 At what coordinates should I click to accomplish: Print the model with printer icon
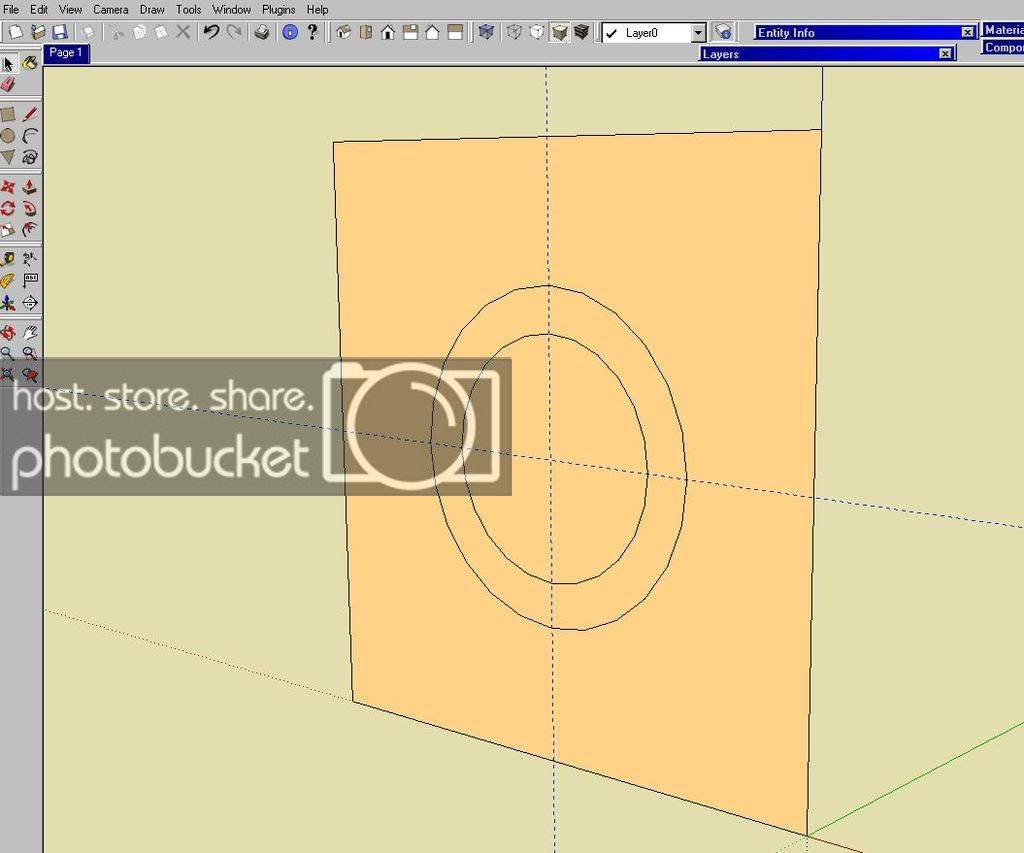coord(262,32)
